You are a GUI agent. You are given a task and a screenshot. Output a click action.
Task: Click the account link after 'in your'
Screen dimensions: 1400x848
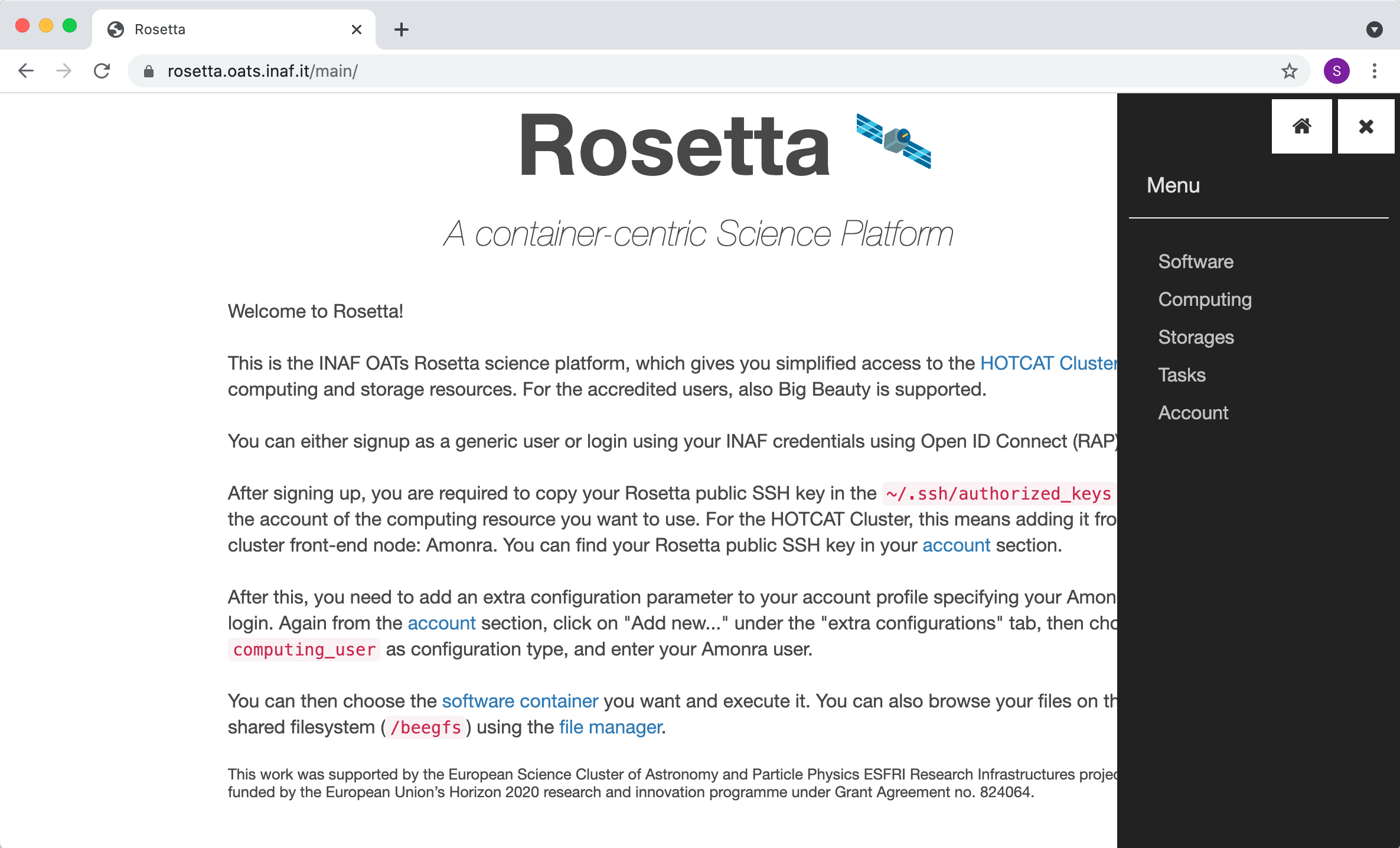956,545
